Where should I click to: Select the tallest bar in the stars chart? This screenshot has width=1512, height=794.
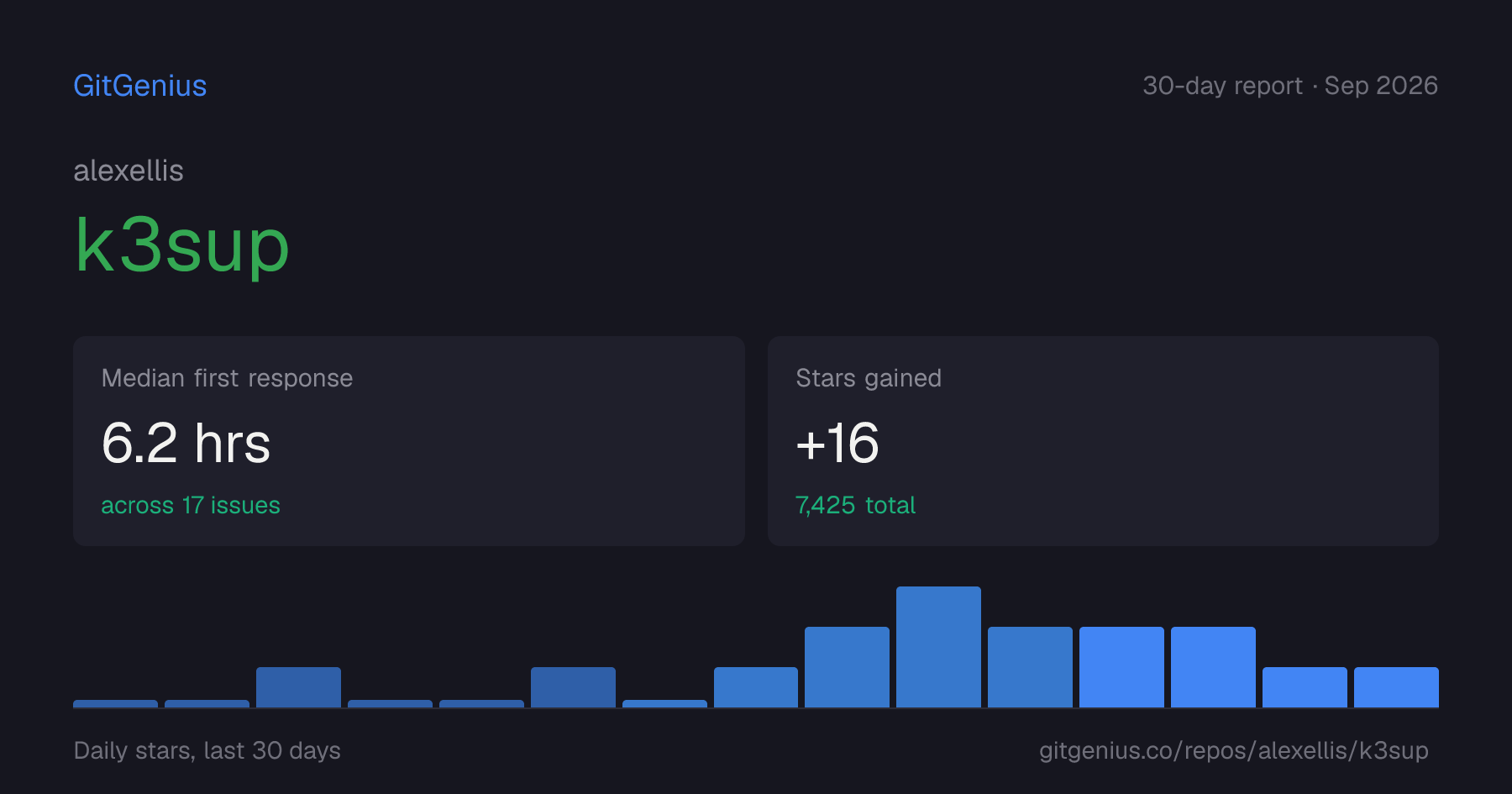(938, 647)
